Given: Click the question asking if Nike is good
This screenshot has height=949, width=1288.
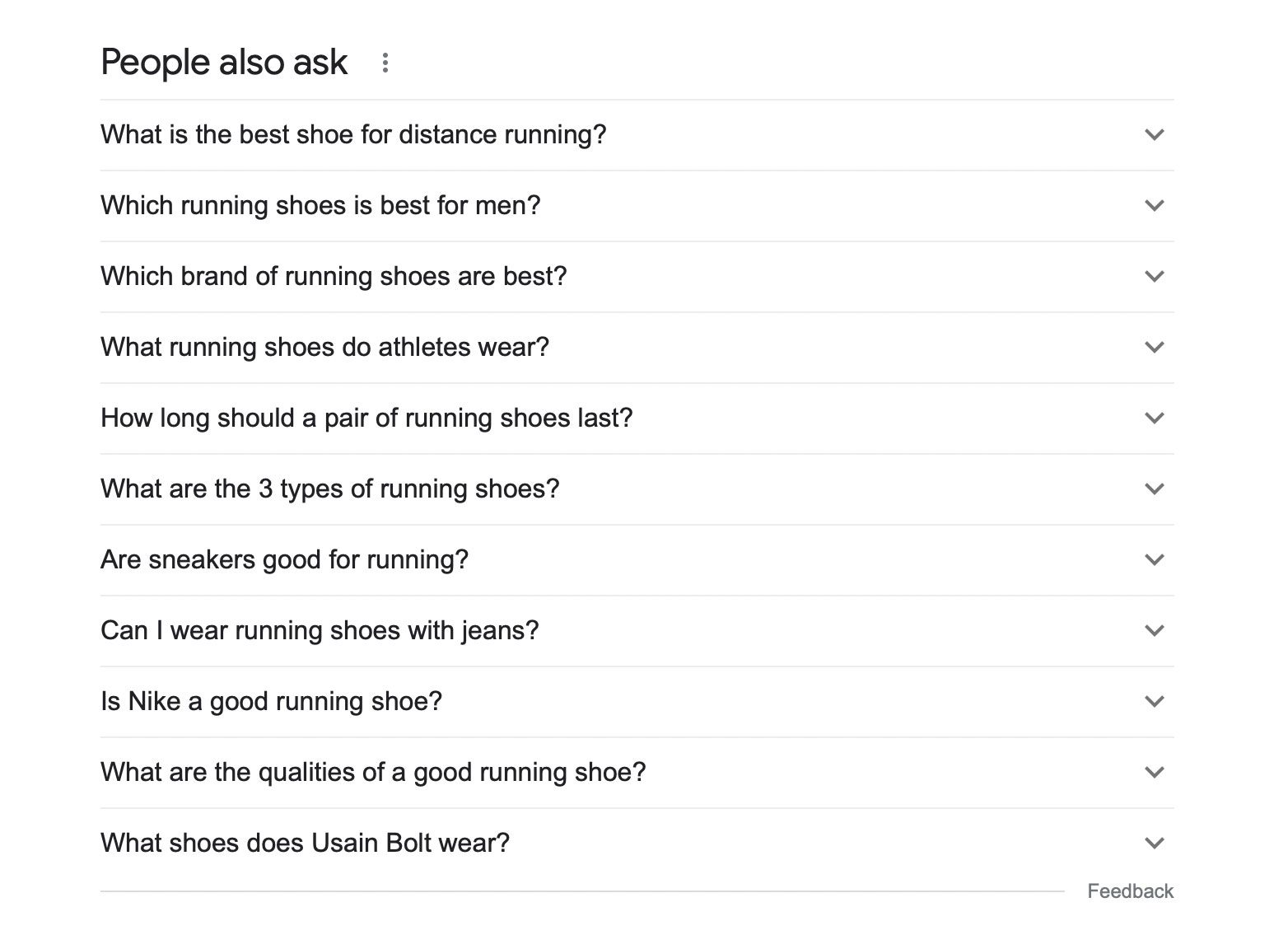Looking at the screenshot, I should point(271,701).
